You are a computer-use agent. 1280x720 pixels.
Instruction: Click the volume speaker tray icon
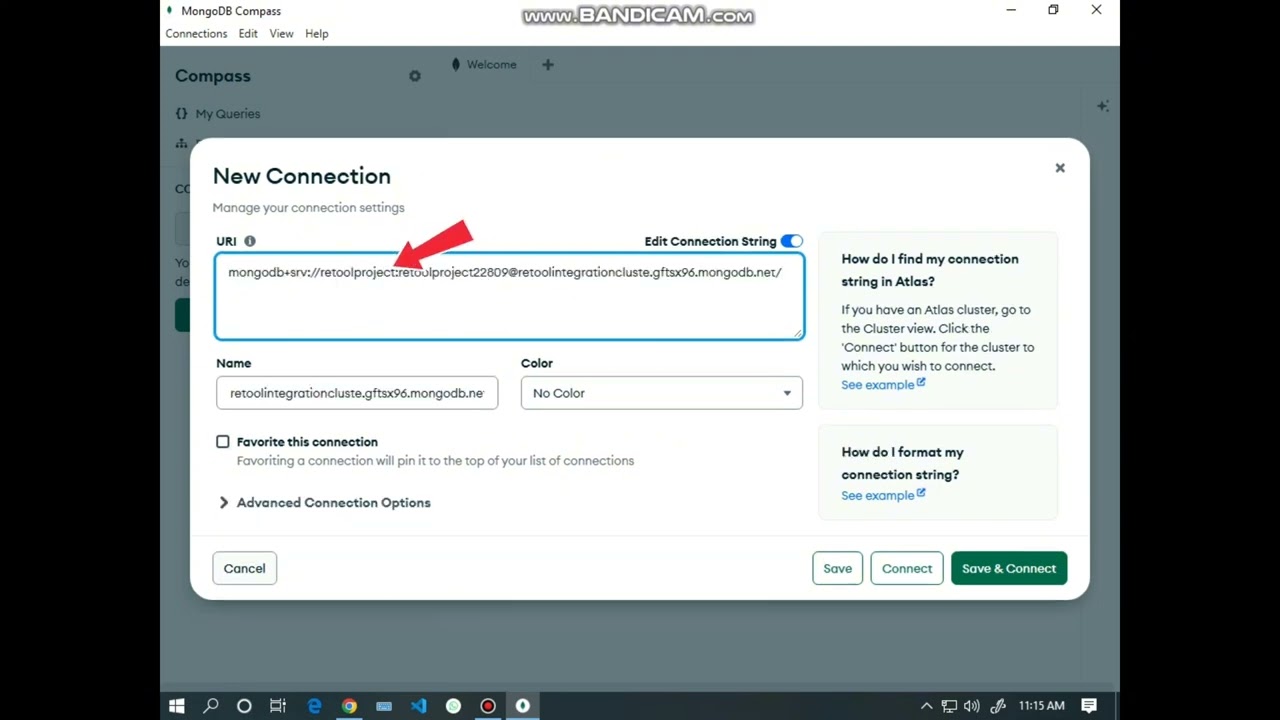coord(972,706)
